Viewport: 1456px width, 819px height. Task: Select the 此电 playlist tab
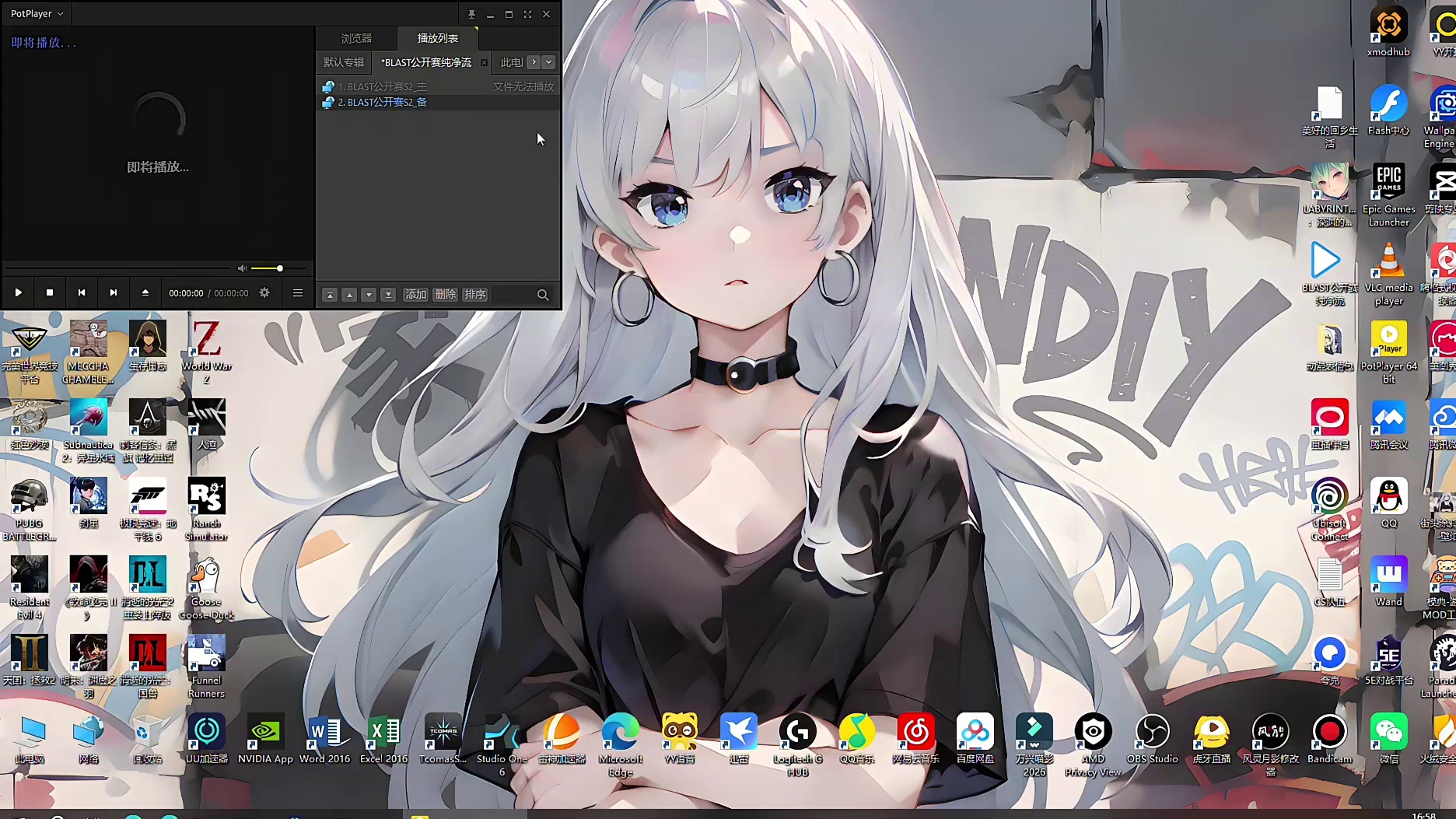tap(511, 62)
